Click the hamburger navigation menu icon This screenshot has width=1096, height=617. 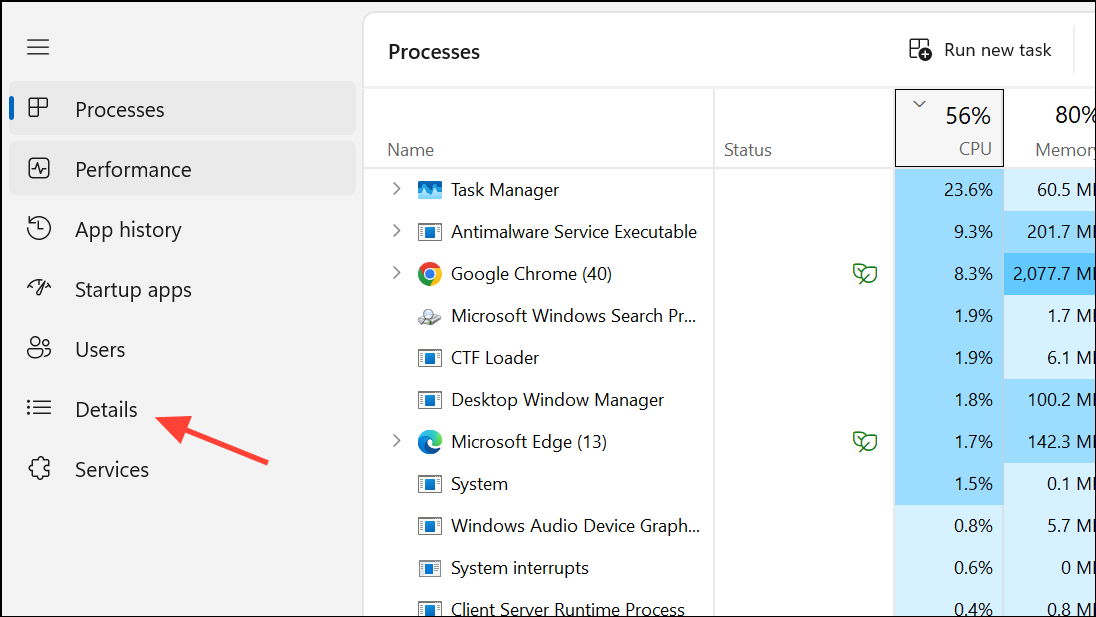38,47
